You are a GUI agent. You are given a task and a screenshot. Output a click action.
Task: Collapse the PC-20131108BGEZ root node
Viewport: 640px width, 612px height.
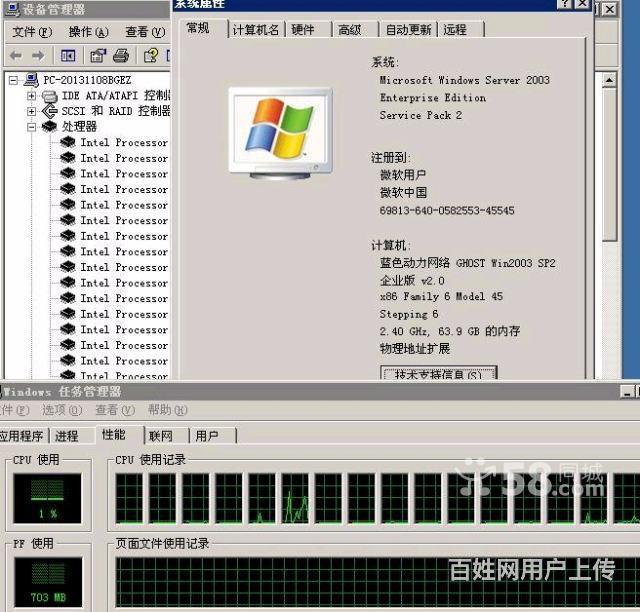click(13, 80)
